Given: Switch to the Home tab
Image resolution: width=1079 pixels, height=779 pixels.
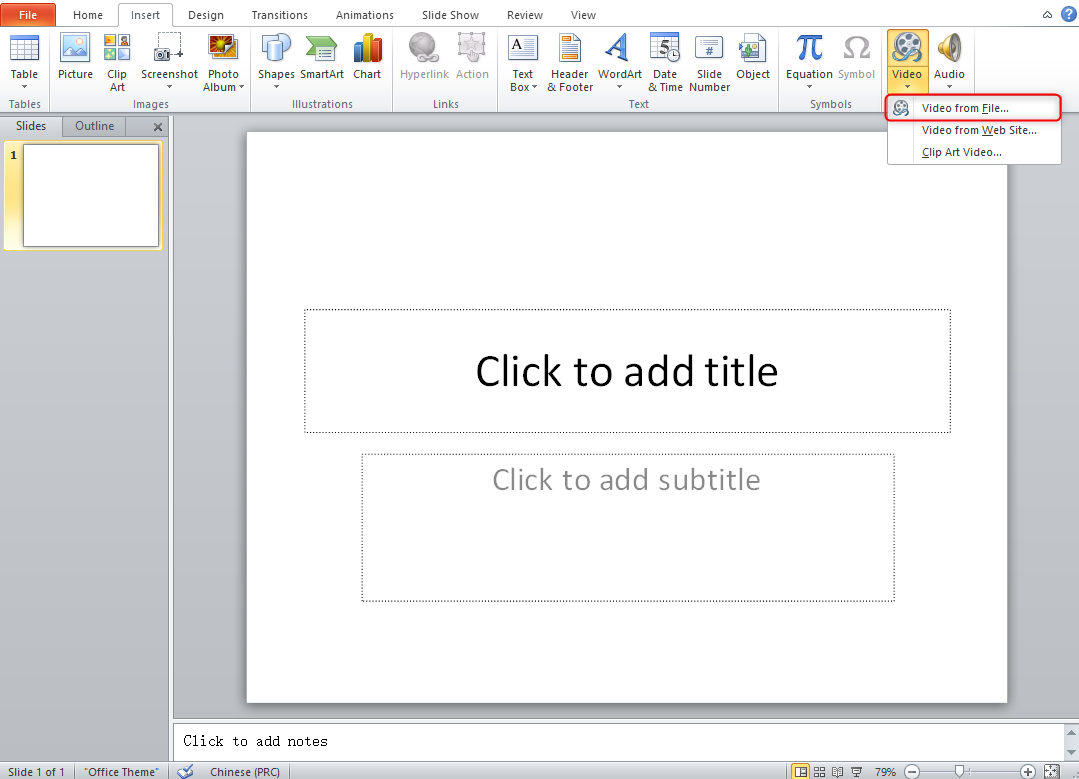Looking at the screenshot, I should 87,14.
